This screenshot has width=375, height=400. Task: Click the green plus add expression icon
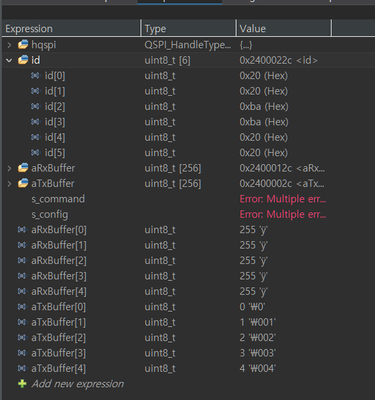[x=22, y=384]
